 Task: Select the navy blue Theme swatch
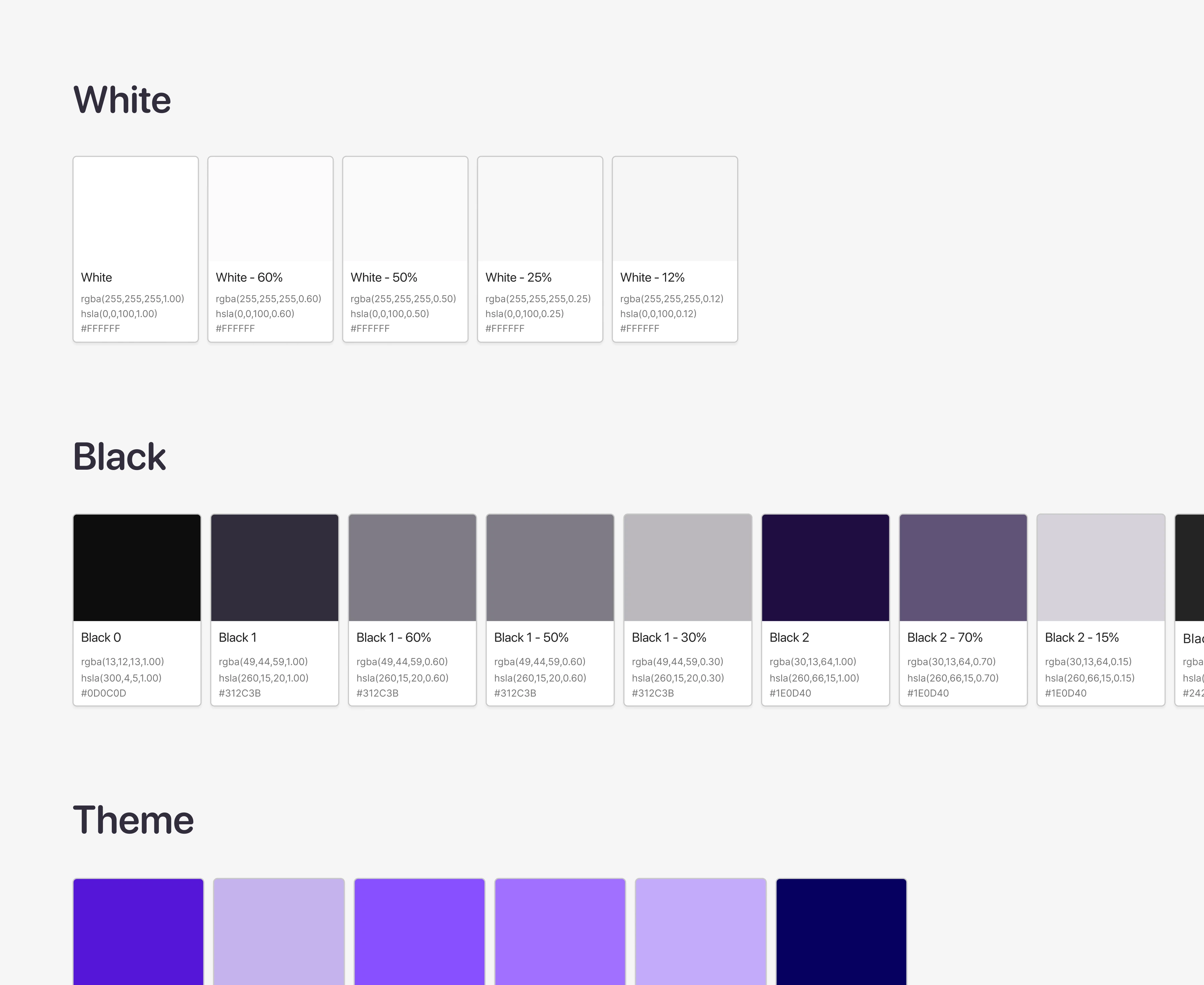(x=842, y=932)
